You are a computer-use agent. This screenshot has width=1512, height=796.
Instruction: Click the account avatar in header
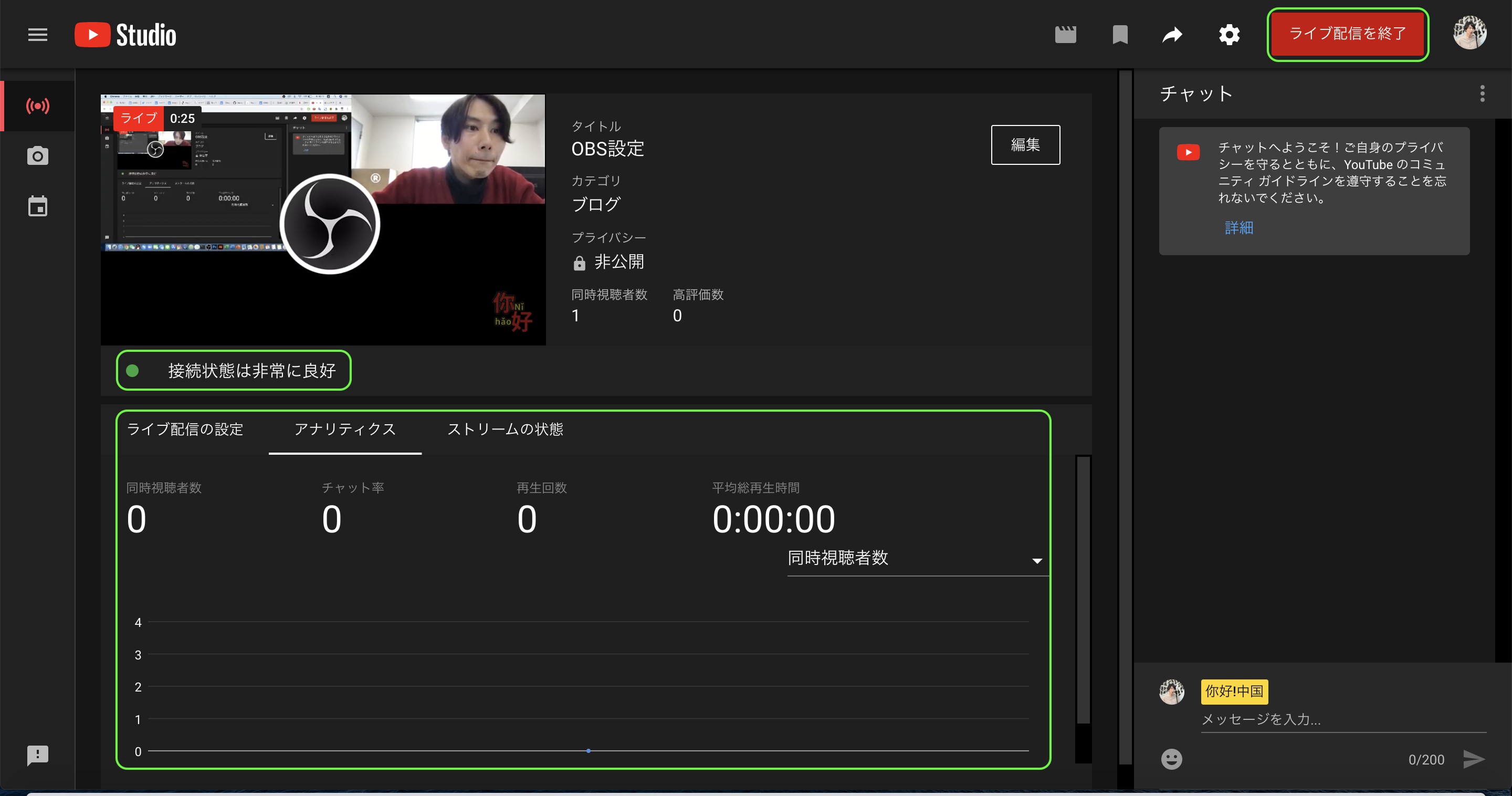1470,33
